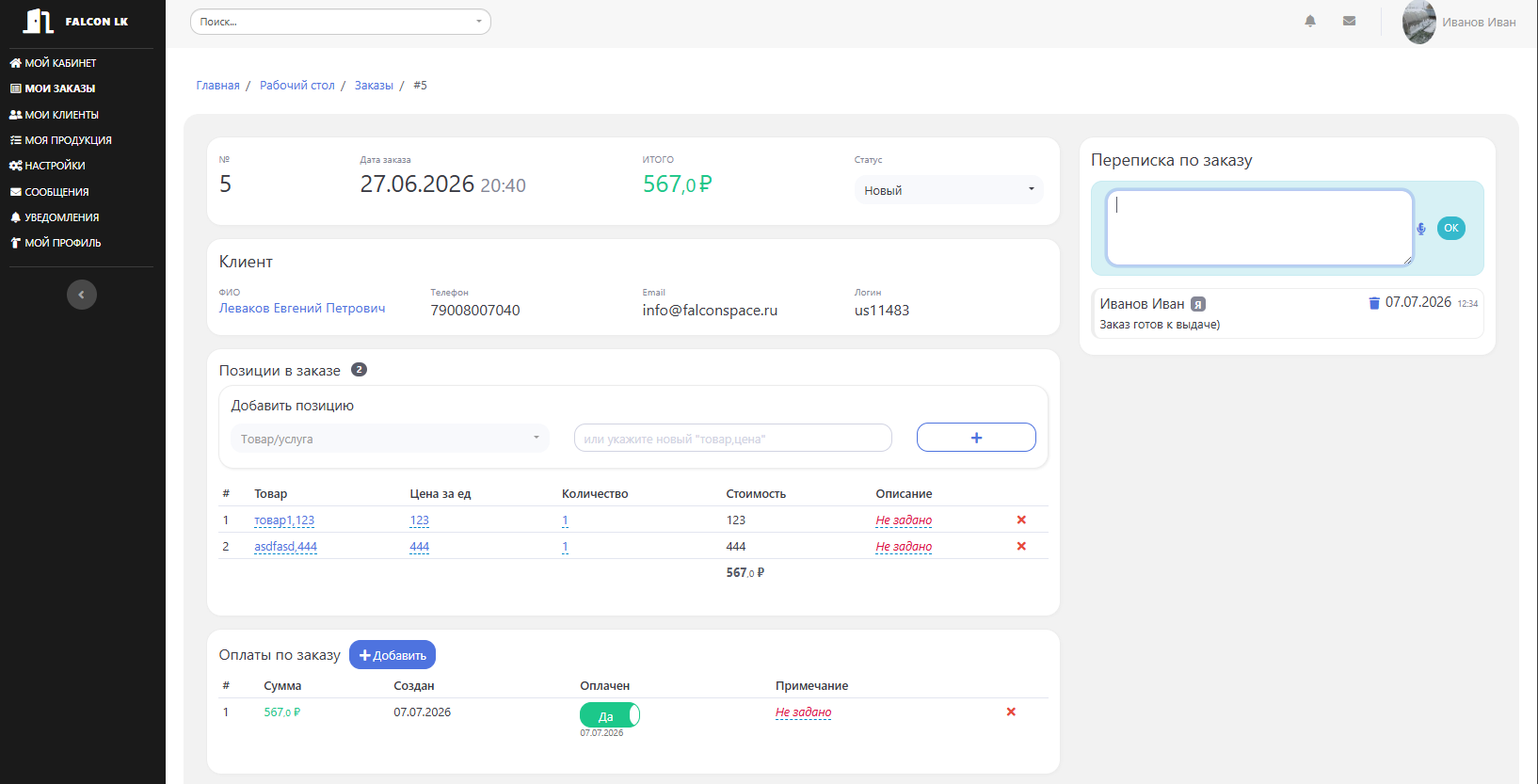Viewport: 1538px width, 784px height.
Task: Delete the 567 ₽ payment row
Action: tap(1011, 712)
